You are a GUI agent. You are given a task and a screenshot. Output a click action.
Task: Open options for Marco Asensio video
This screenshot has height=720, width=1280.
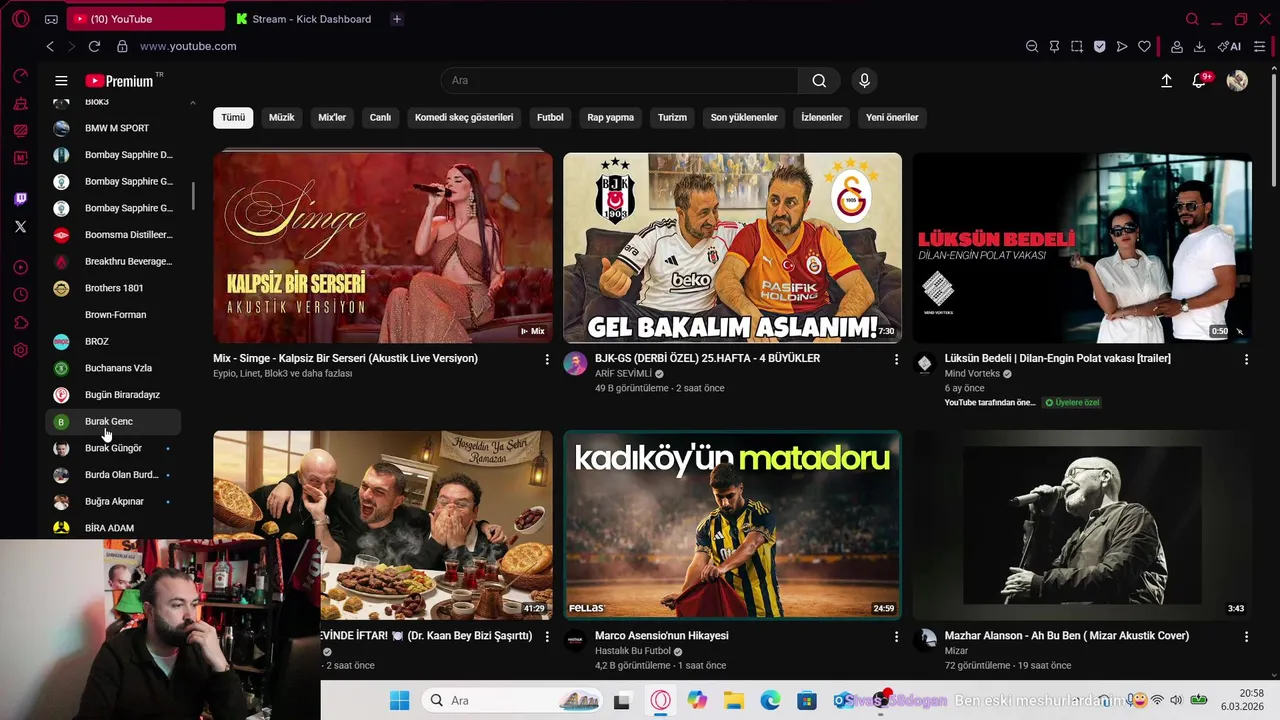[x=896, y=636]
